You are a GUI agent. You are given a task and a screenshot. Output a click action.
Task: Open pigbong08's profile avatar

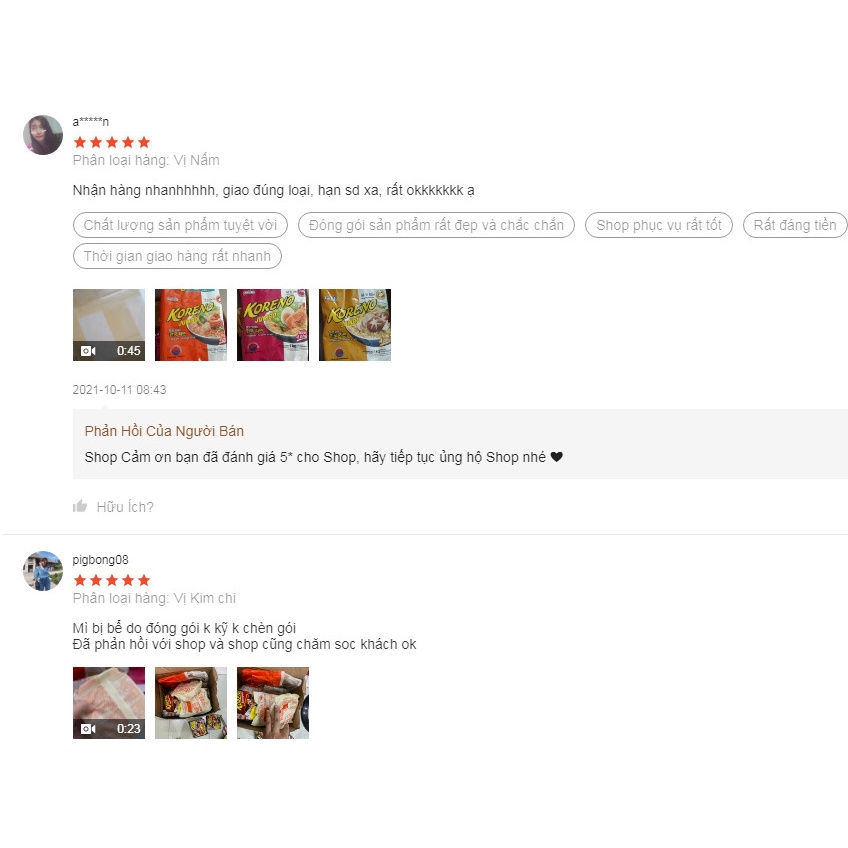pos(43,571)
